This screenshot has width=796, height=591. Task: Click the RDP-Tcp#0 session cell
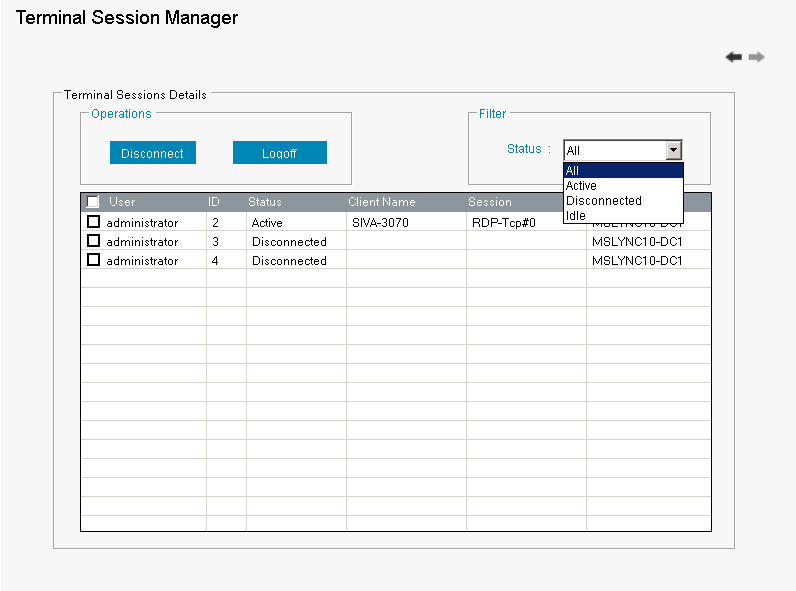tap(504, 222)
